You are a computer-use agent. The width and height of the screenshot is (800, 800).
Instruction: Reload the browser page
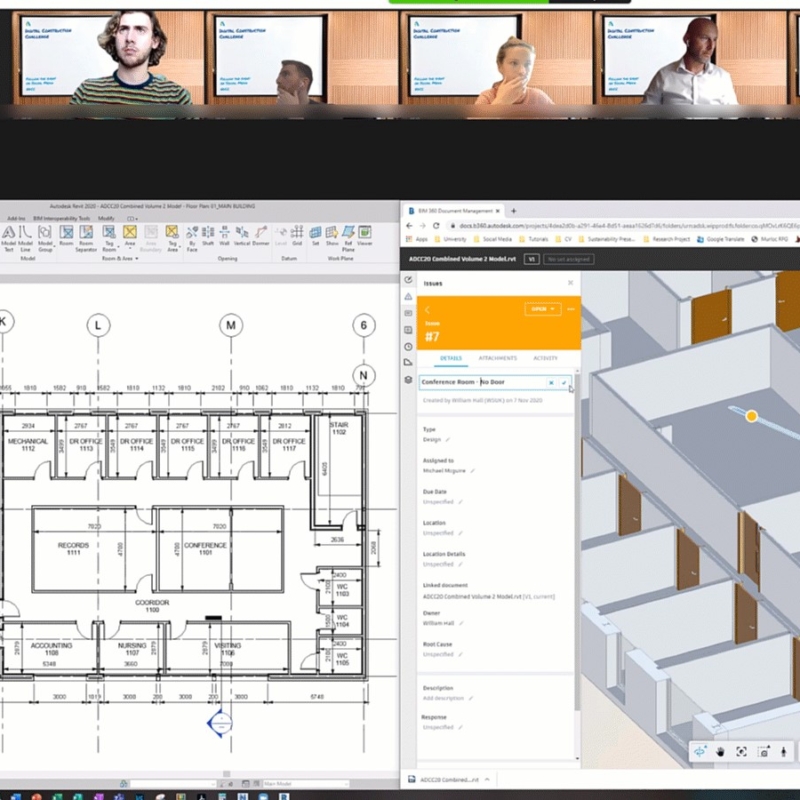coord(436,226)
